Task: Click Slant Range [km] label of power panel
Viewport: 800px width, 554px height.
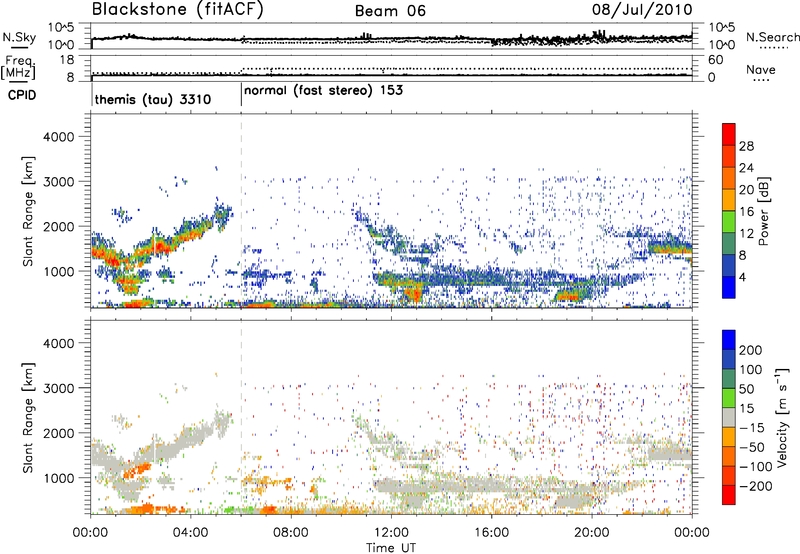Action: coord(28,211)
